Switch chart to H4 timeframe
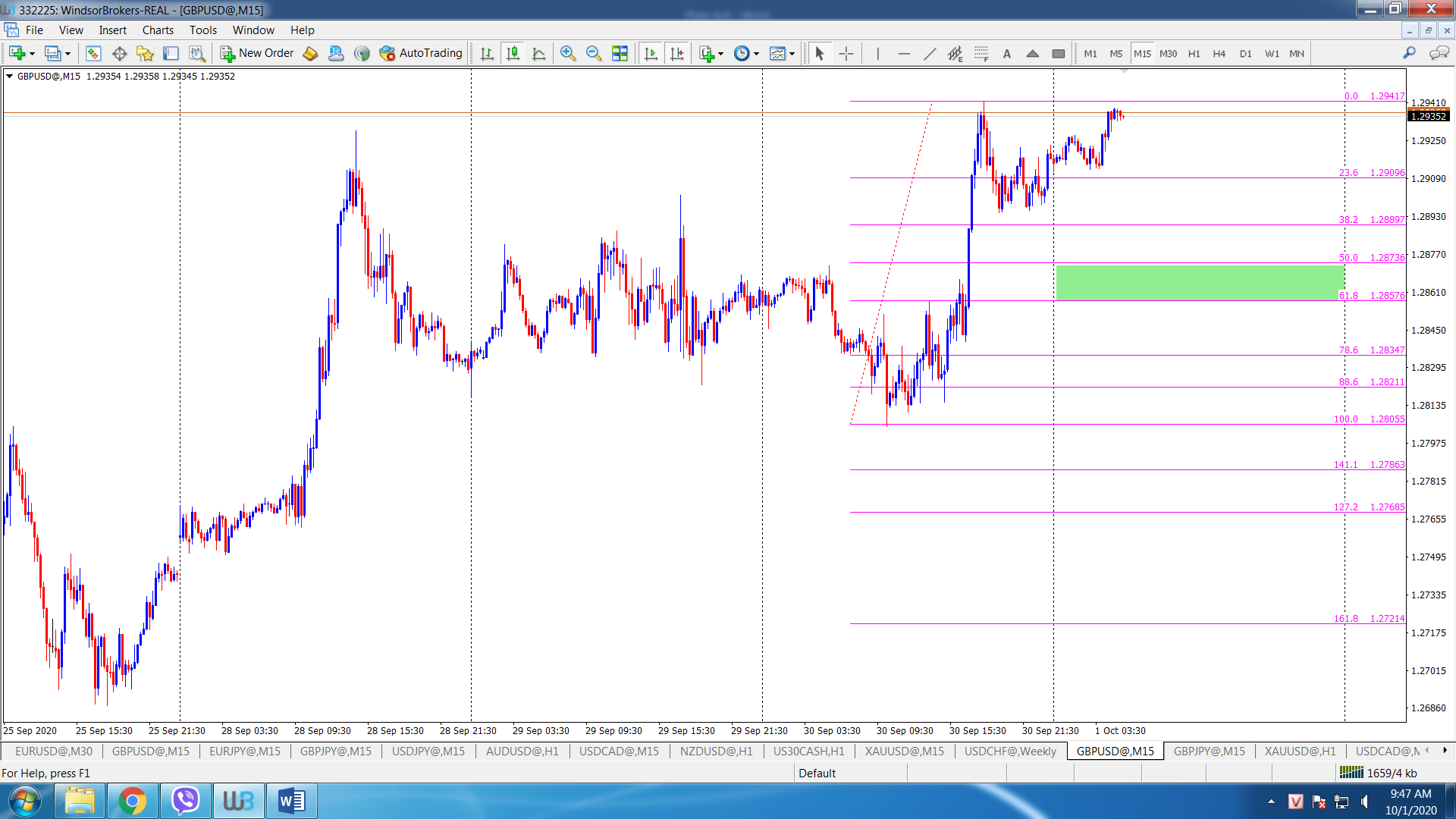Screen dimensions: 1456x819 (1219, 54)
